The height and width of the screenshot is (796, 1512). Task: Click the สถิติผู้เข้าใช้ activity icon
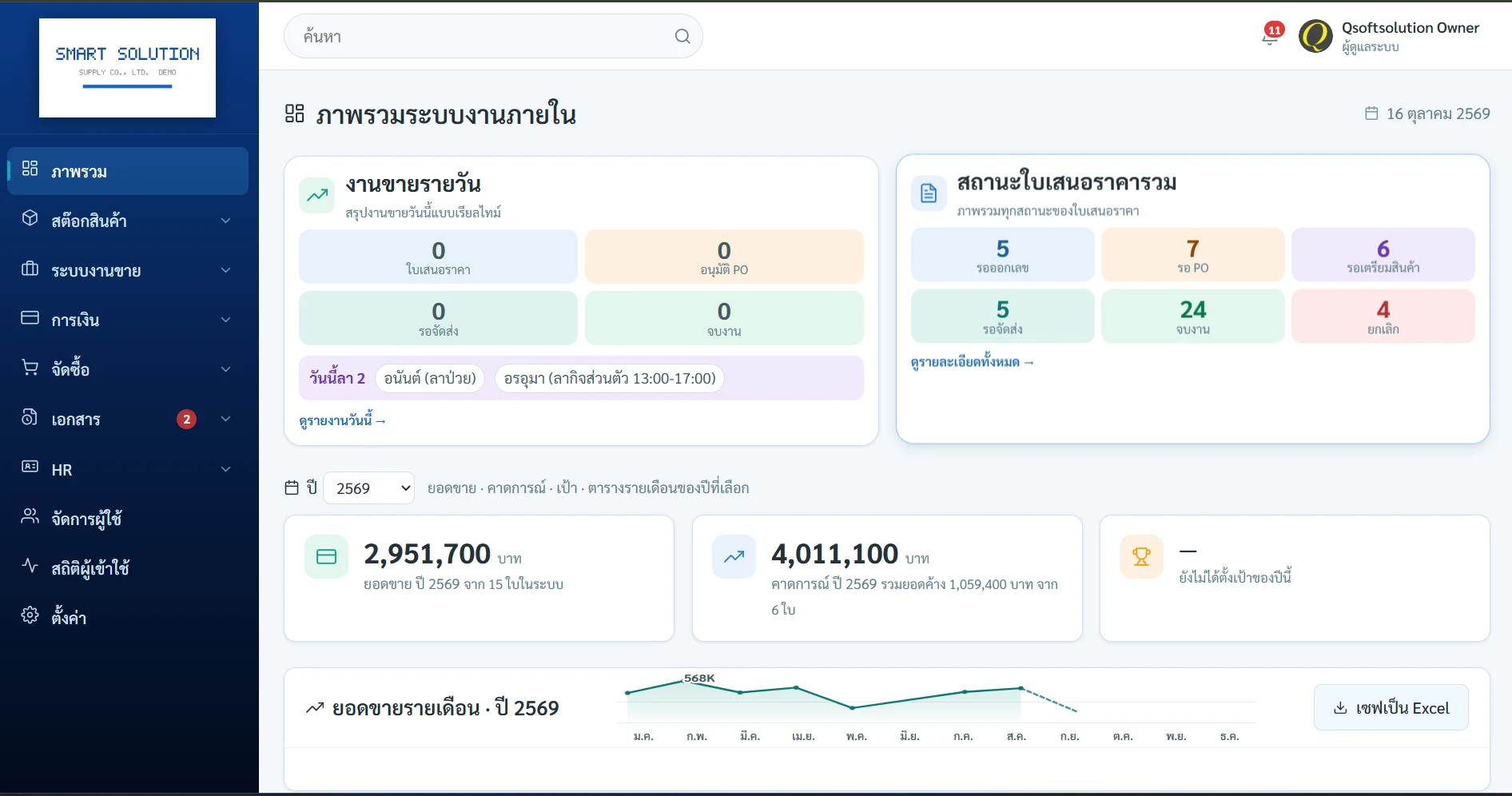coord(30,566)
